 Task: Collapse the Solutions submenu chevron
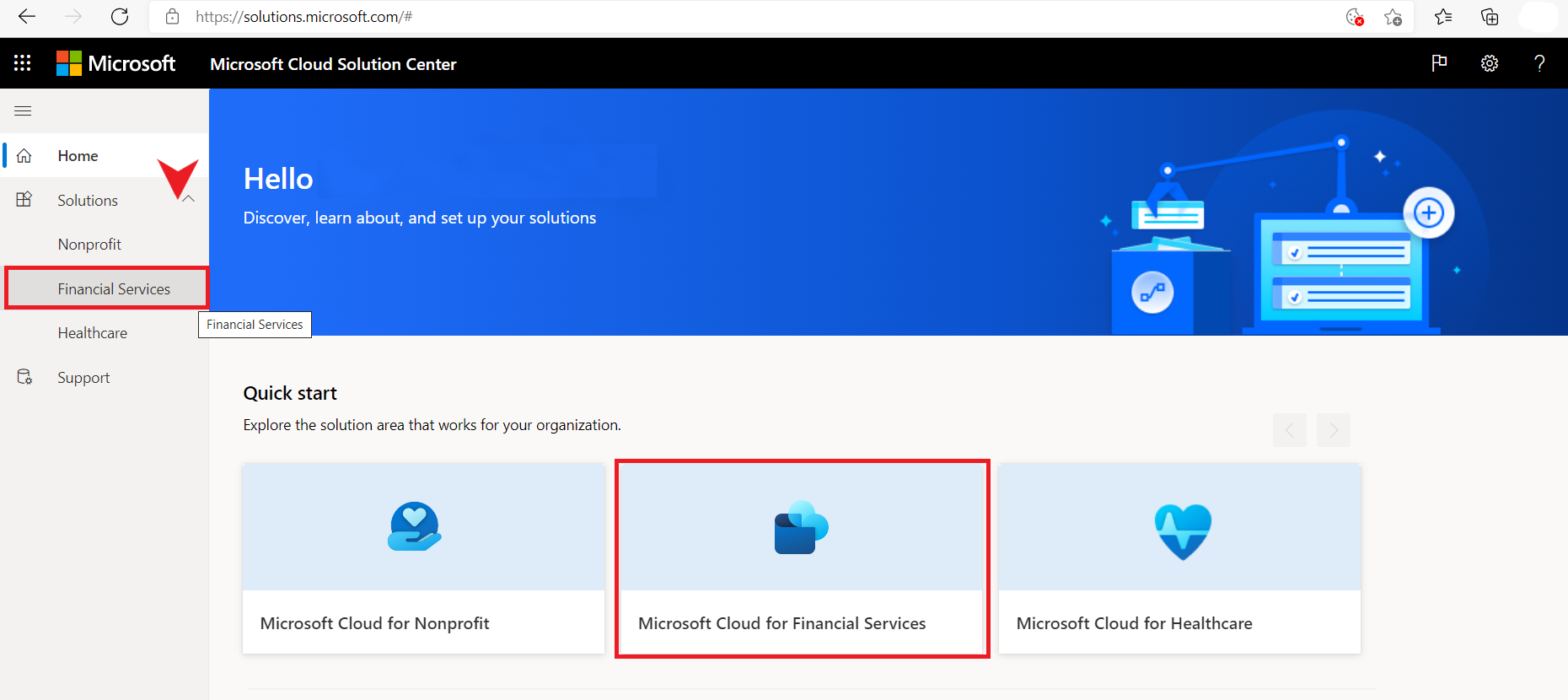pos(189,199)
